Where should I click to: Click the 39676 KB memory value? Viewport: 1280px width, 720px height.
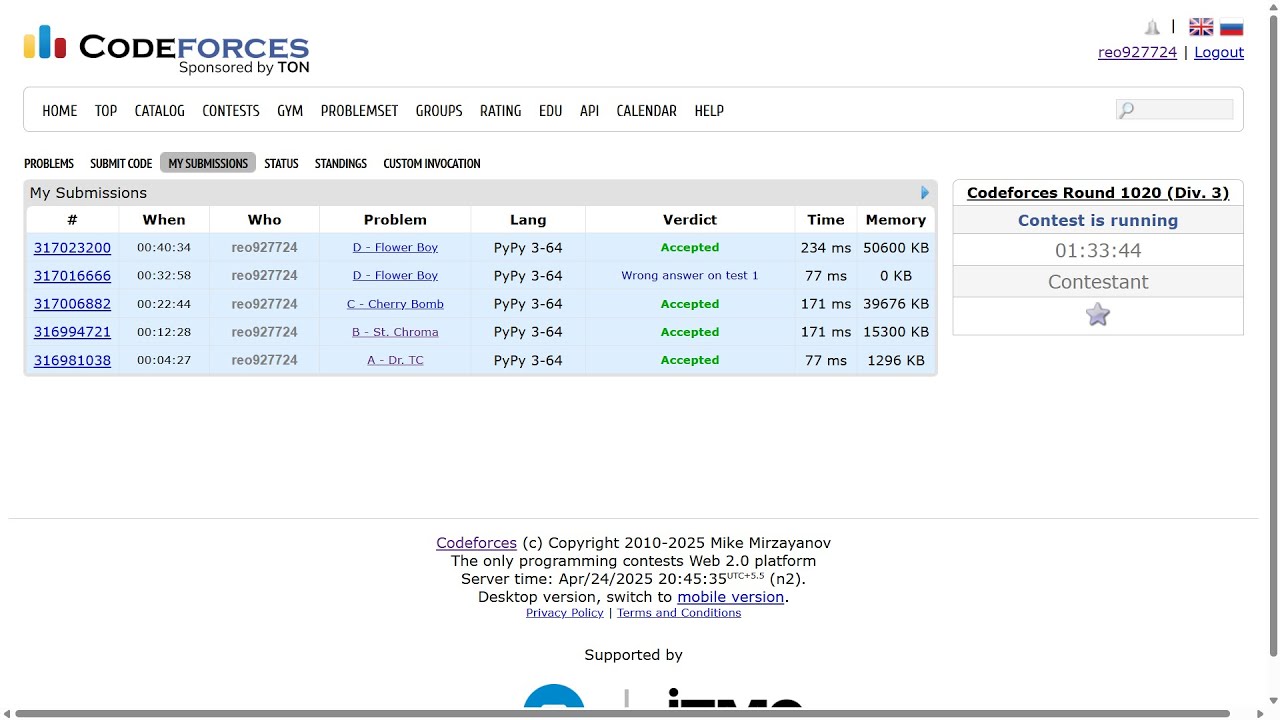click(896, 304)
